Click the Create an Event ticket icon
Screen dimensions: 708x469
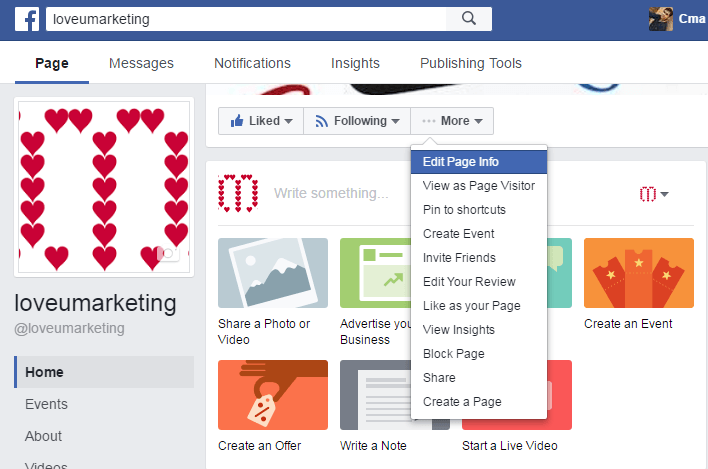pyautogui.click(x=638, y=273)
